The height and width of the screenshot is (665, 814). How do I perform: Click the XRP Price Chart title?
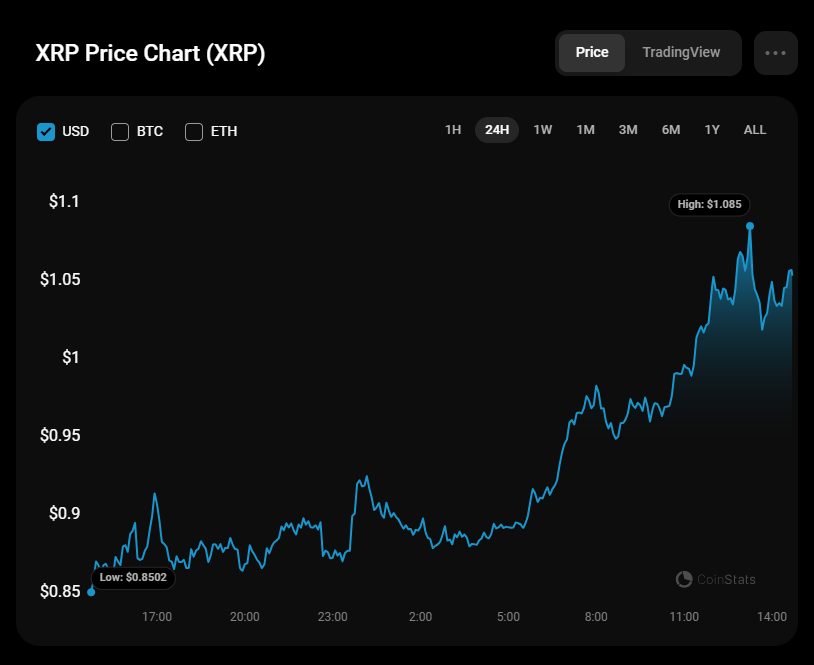pyautogui.click(x=150, y=54)
